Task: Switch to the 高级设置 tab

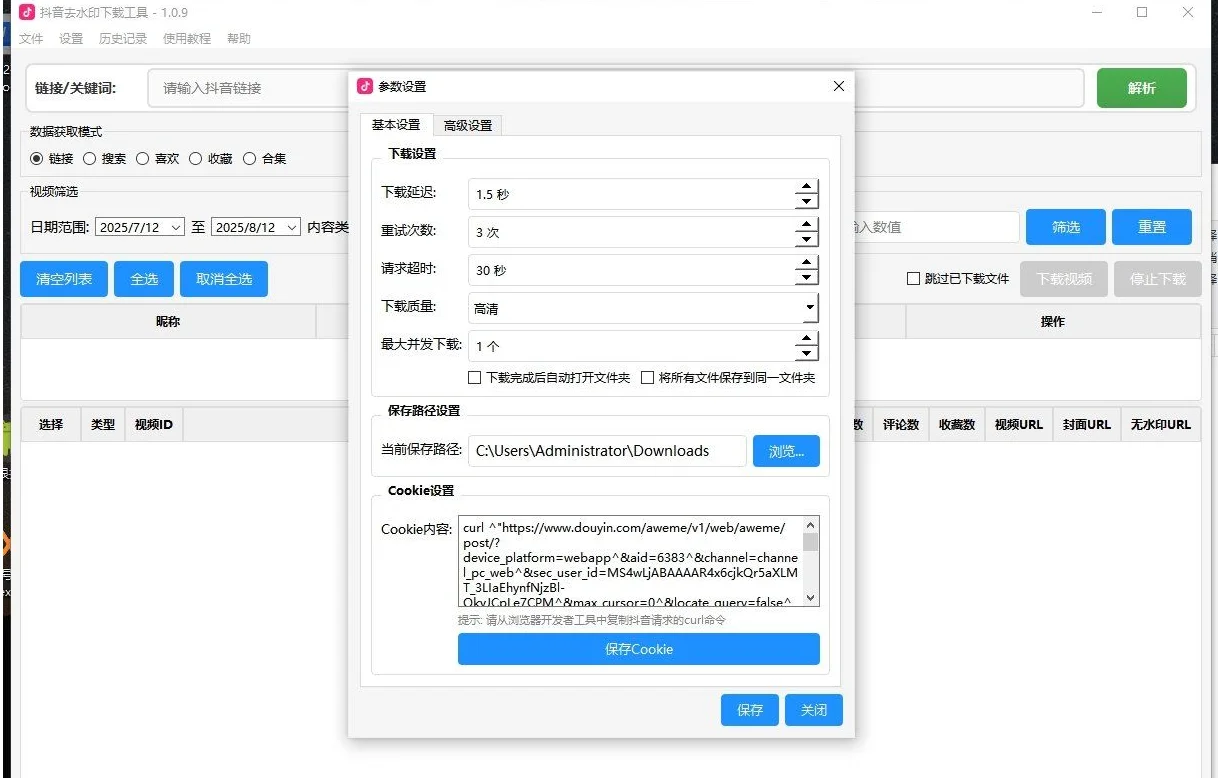Action: [x=468, y=126]
